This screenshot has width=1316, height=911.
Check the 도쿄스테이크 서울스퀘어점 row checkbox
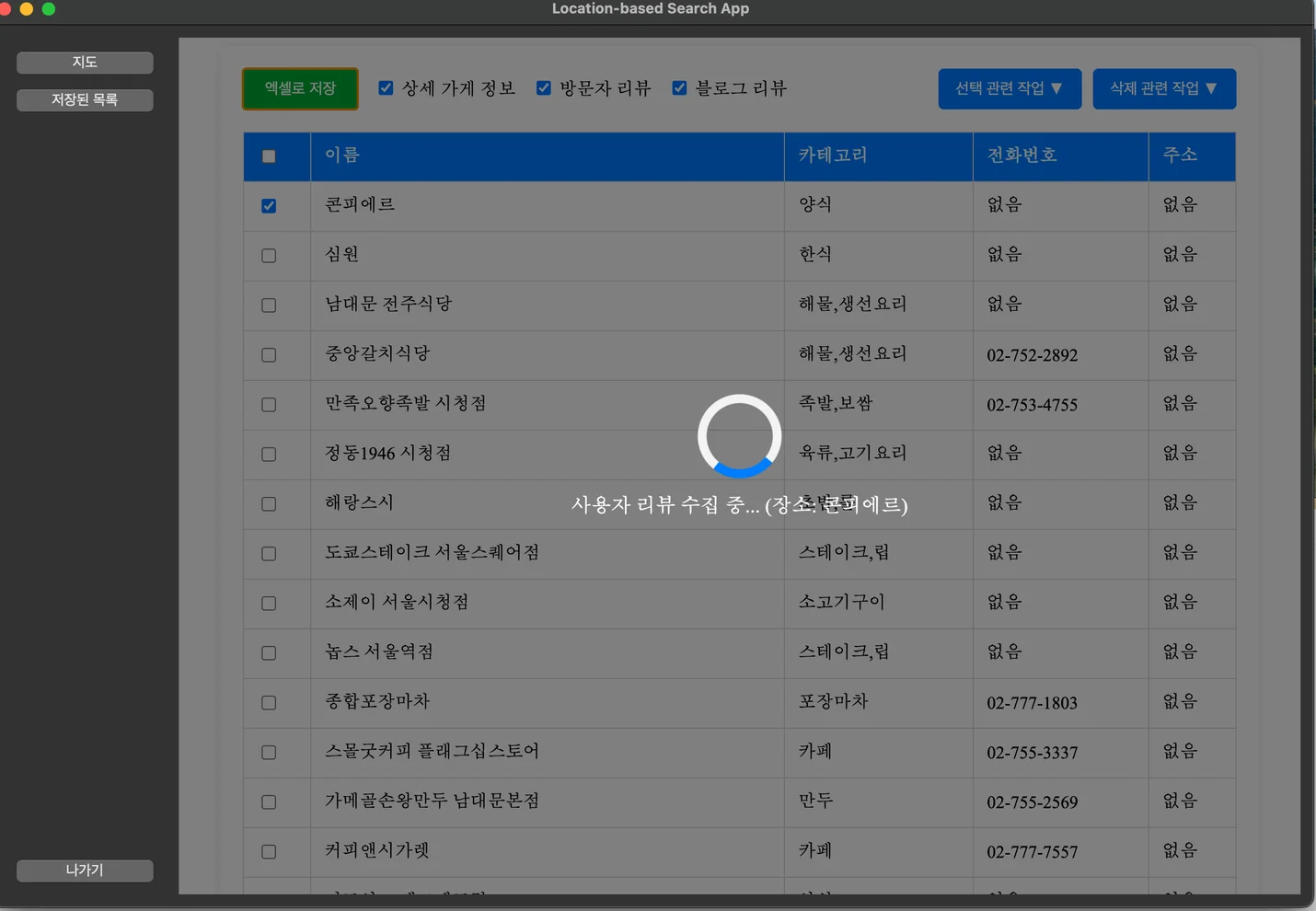[269, 554]
